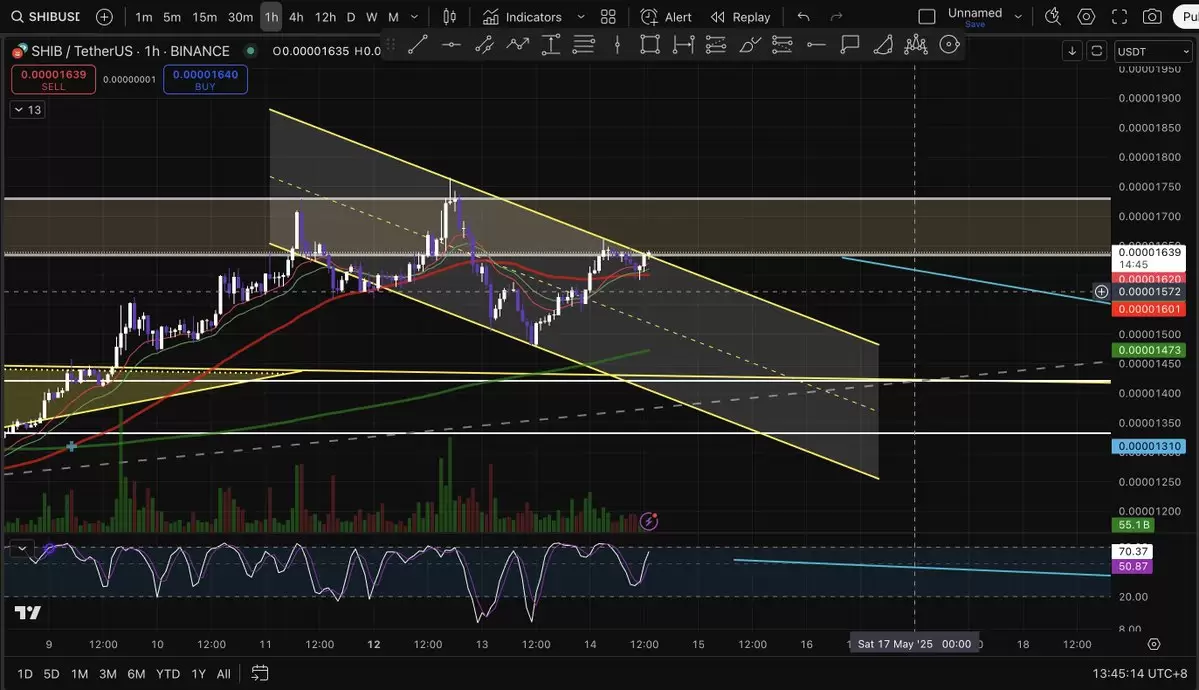Select the Fib Retracement lines tool
Viewport: 1199px width, 690px height.
pos(583,45)
